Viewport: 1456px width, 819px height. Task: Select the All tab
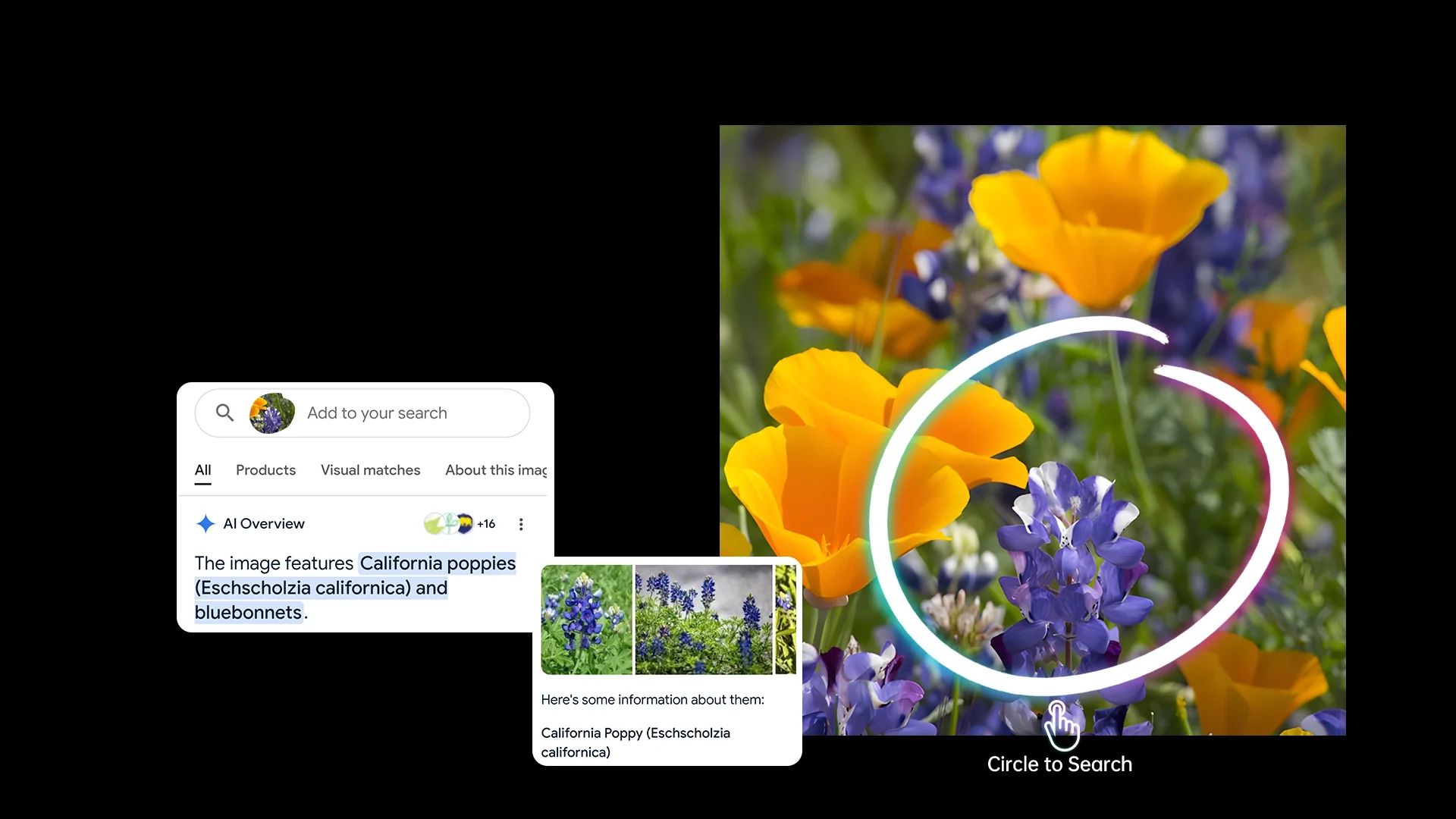pos(202,470)
